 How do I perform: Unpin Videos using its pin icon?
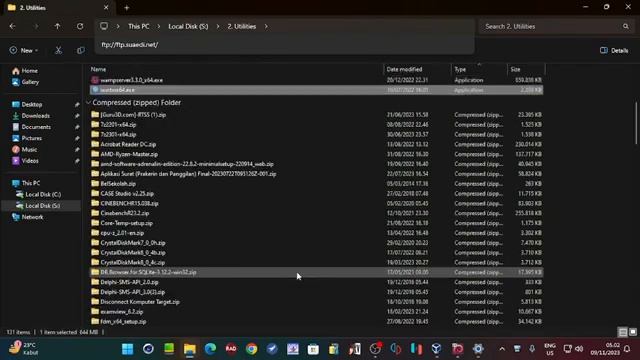pos(77,161)
